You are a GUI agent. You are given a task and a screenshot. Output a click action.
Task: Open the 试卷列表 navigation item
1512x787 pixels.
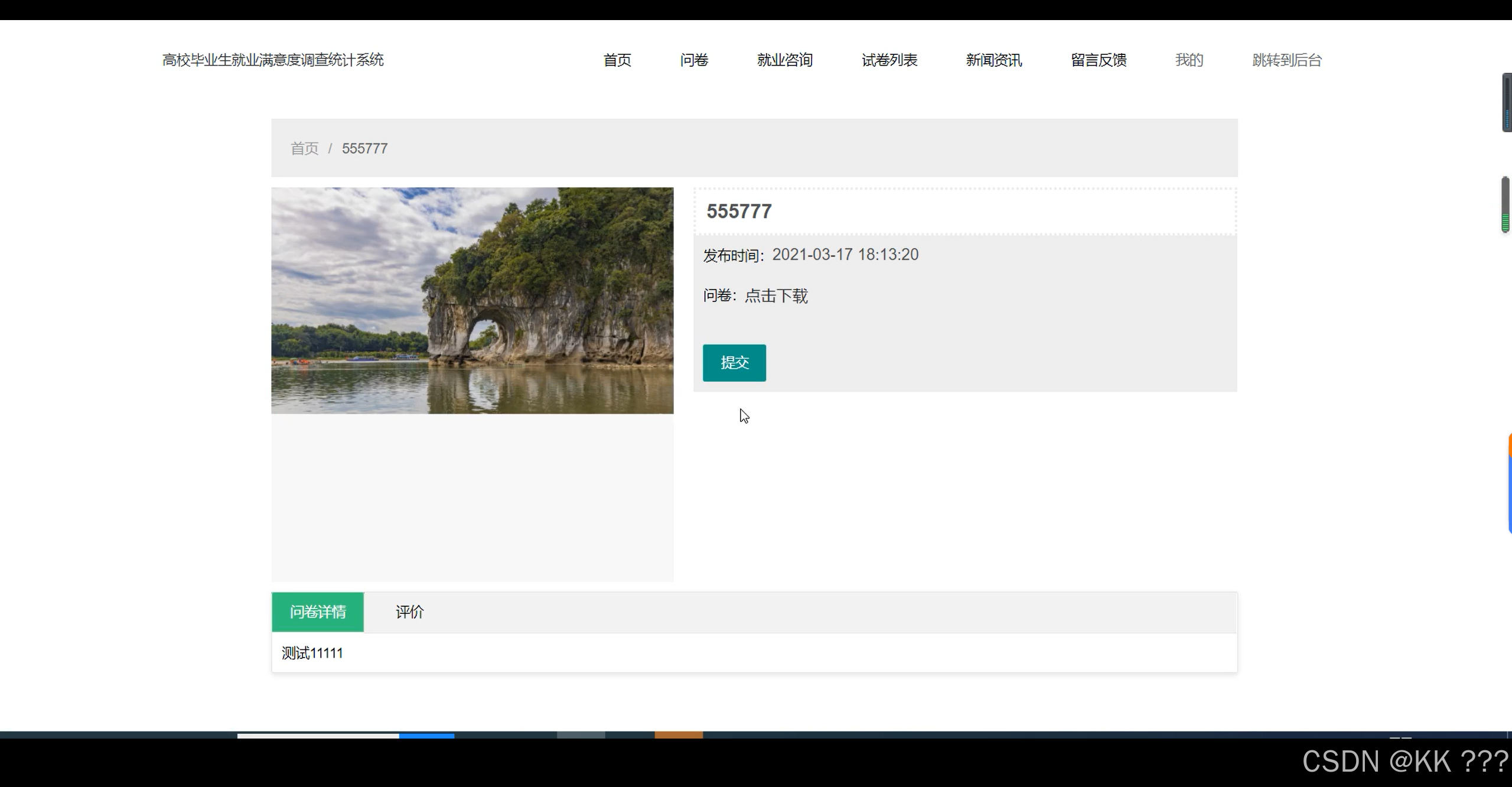point(889,60)
